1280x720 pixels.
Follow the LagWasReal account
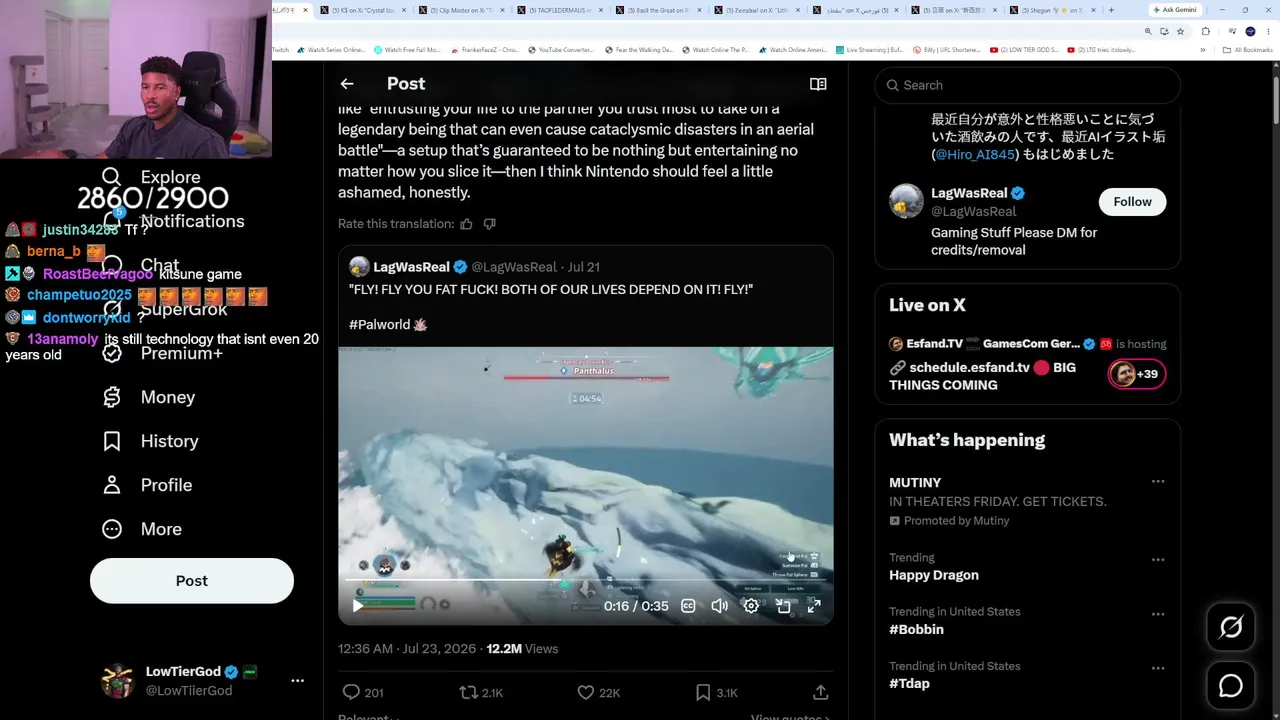click(x=1133, y=202)
